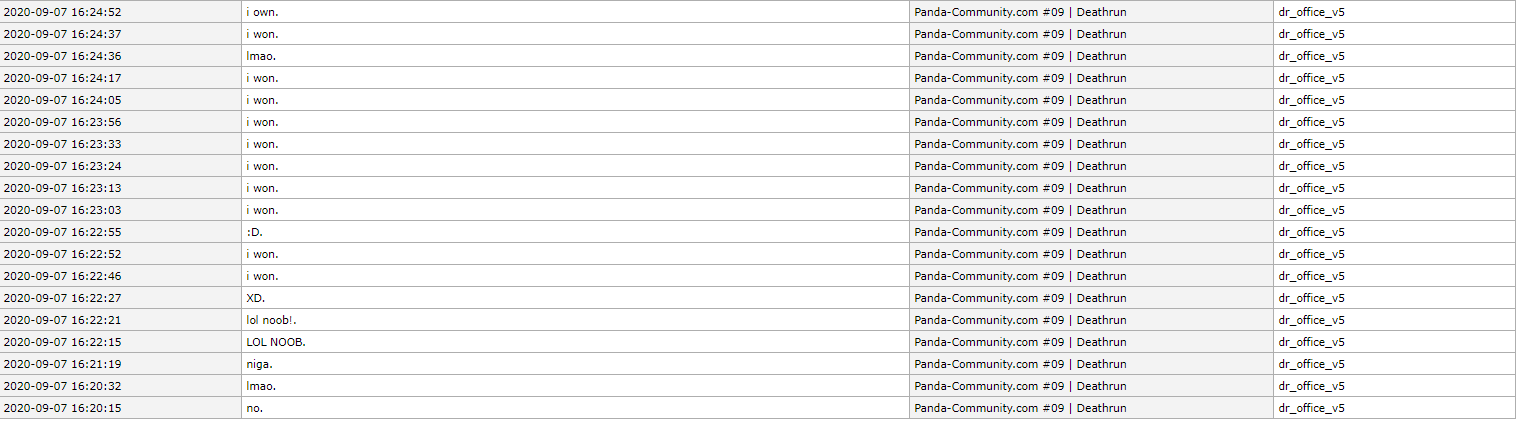Click the "i won." message at 16:22:46
Viewport: 1520px width, 421px height.
point(263,276)
